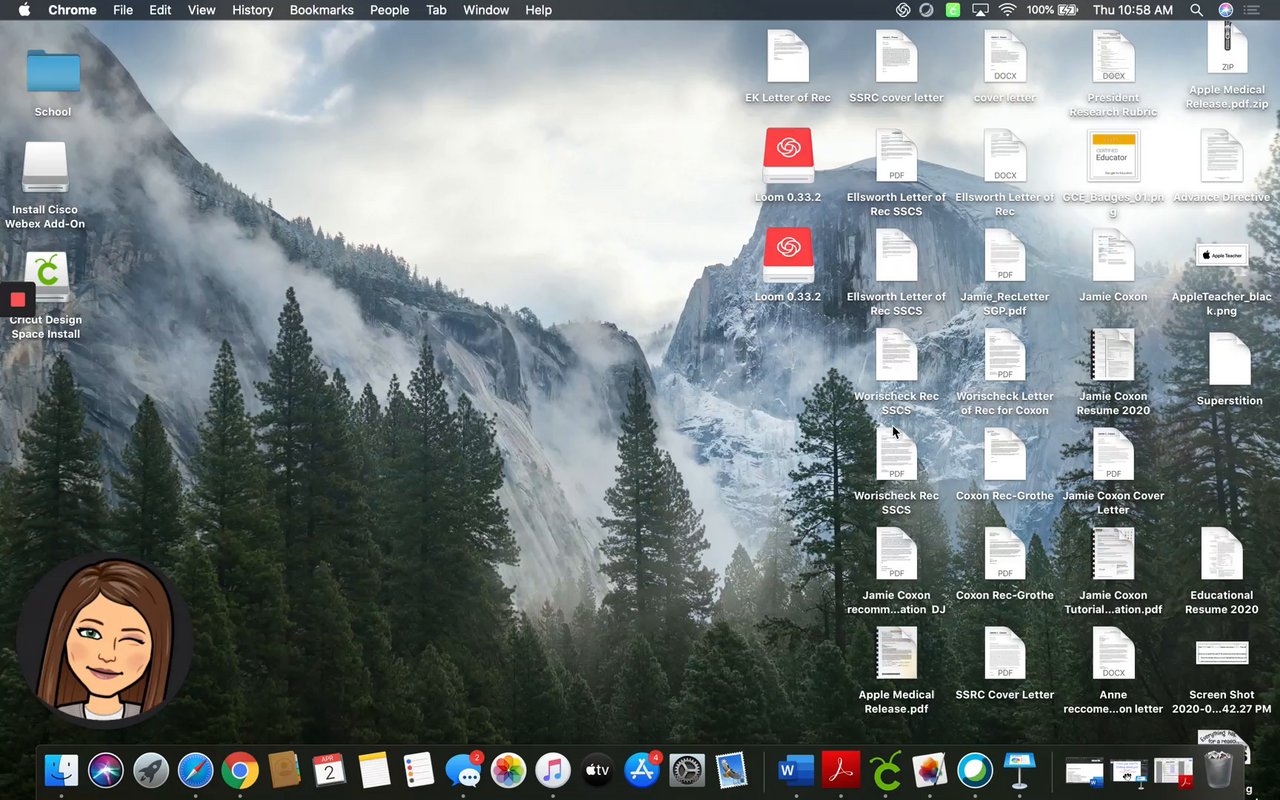Open the Bookmarks menu
Screen dimensions: 1280x800
click(321, 10)
